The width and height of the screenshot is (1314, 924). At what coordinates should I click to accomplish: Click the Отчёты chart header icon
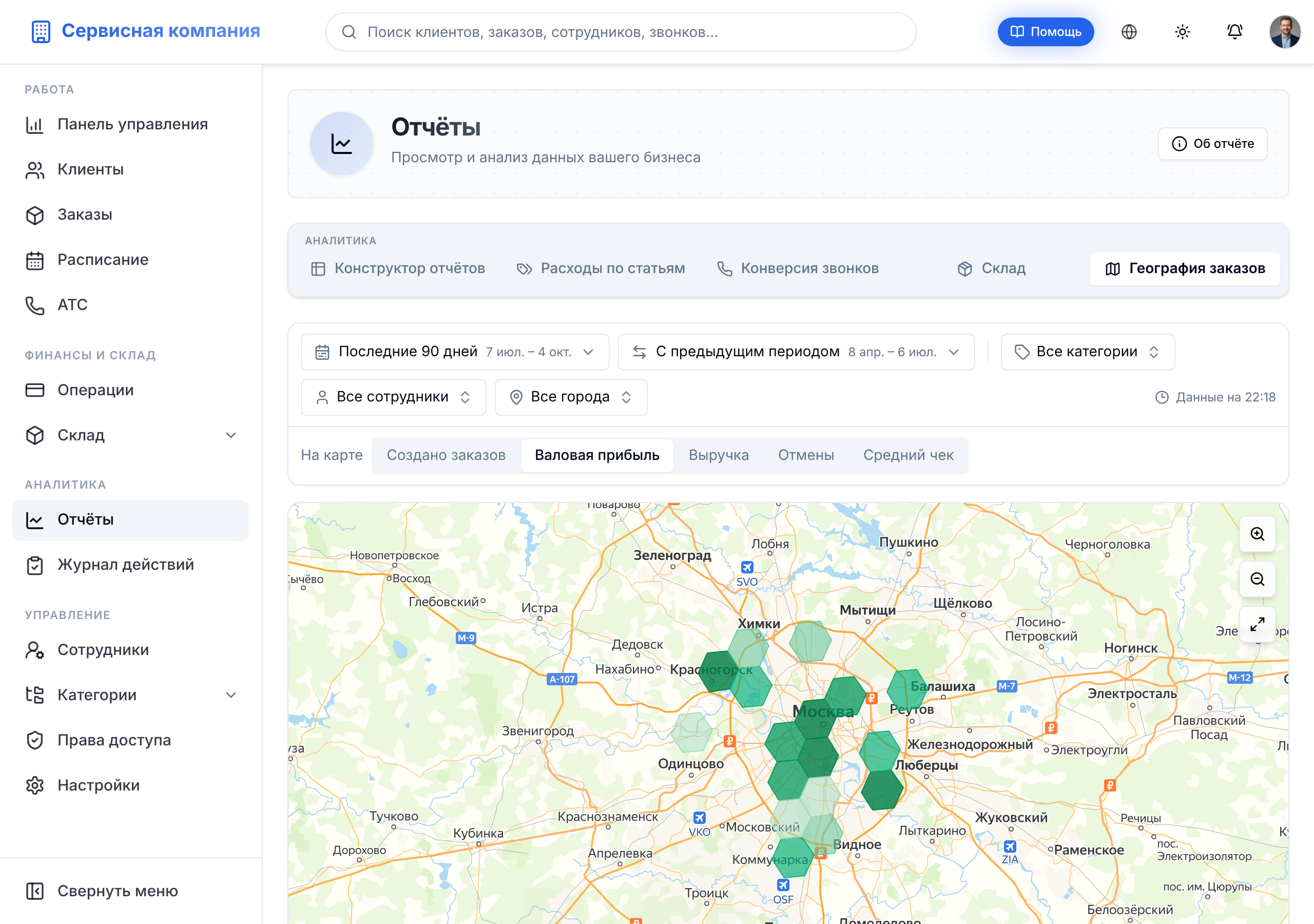[x=342, y=144]
